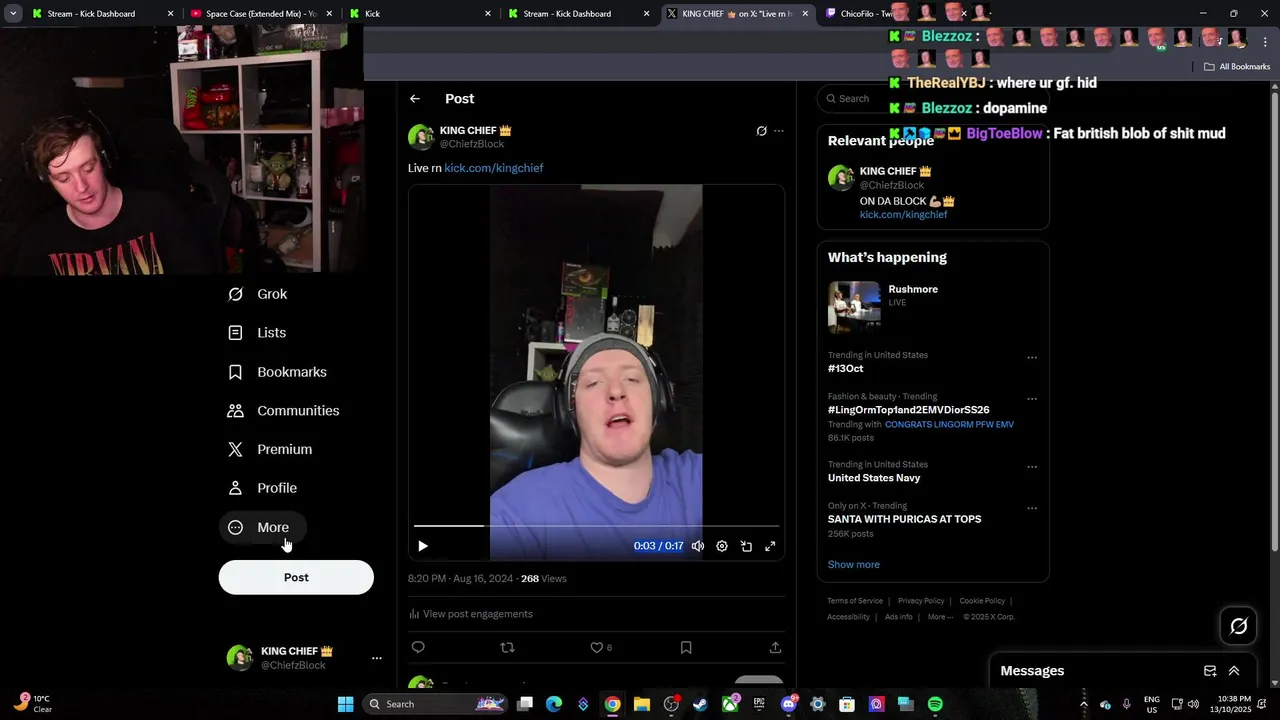1280x720 pixels.
Task: Open kick.com/kingchief link in Relevant people
Action: tap(903, 215)
